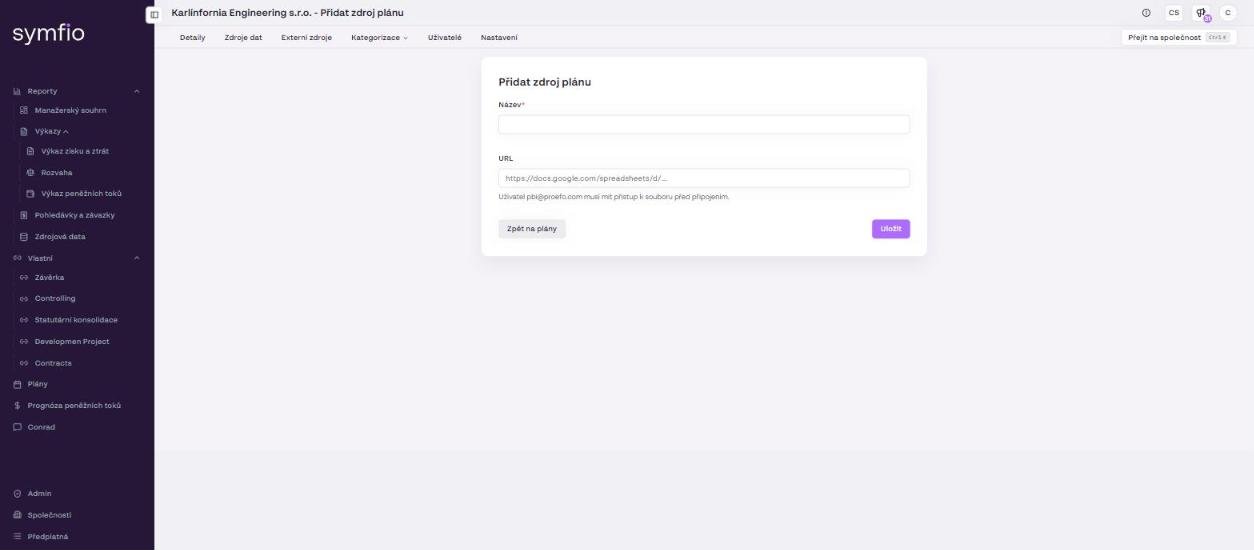Click the Uložit button

click(890, 229)
